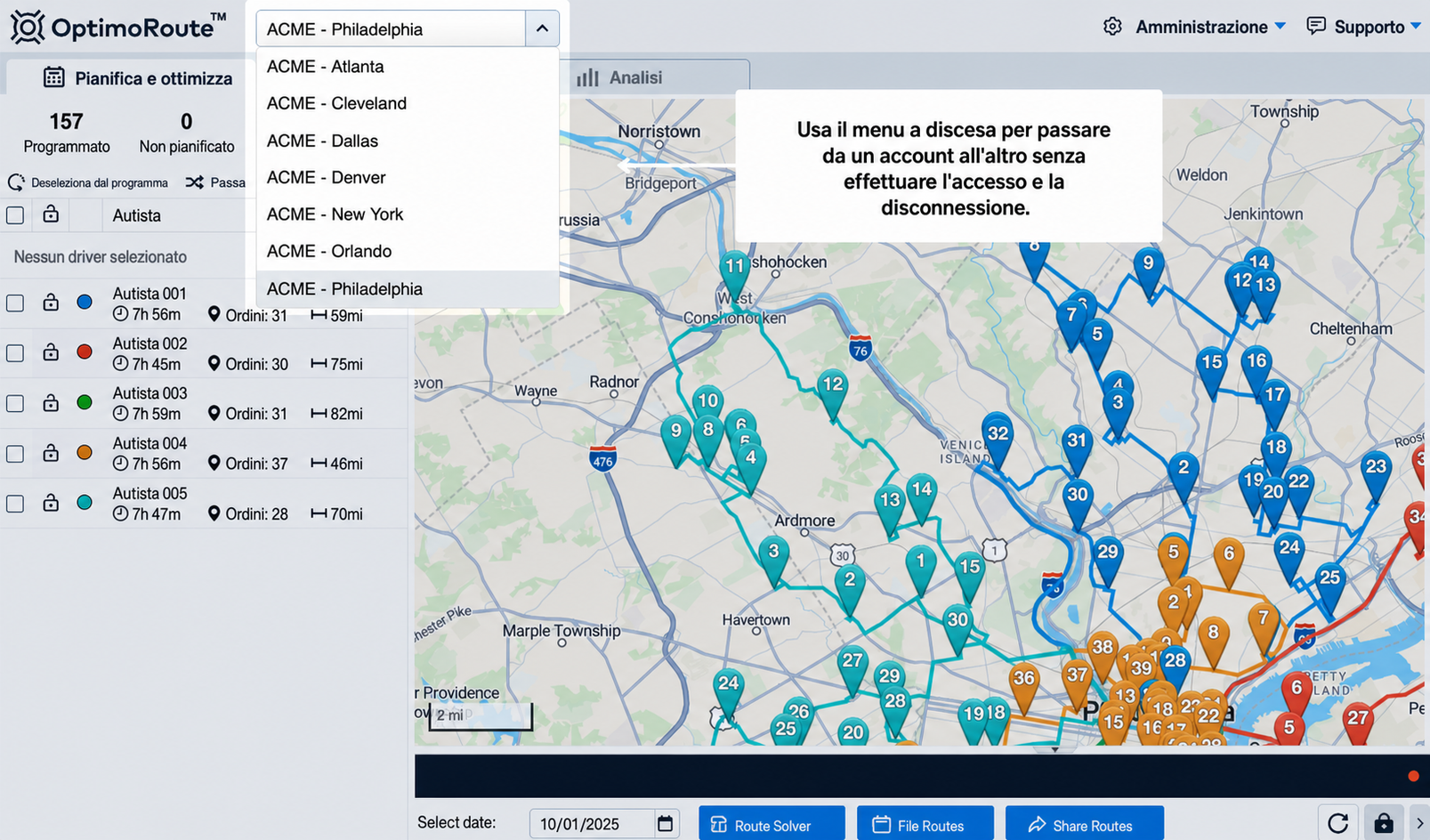
Task: Select the Autista 001 checkbox
Action: point(15,303)
